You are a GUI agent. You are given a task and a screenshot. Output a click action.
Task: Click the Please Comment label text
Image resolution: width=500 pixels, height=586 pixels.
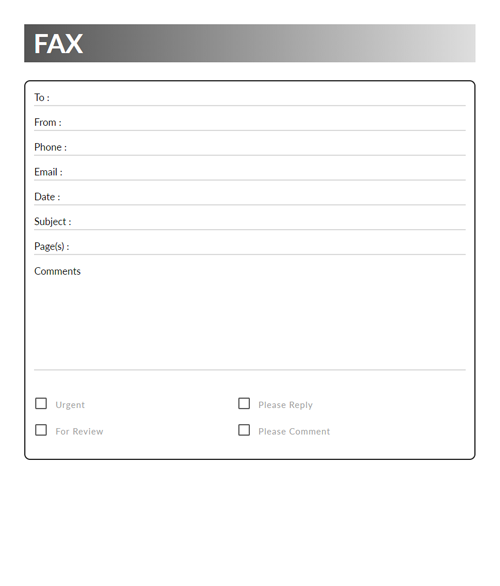(294, 432)
